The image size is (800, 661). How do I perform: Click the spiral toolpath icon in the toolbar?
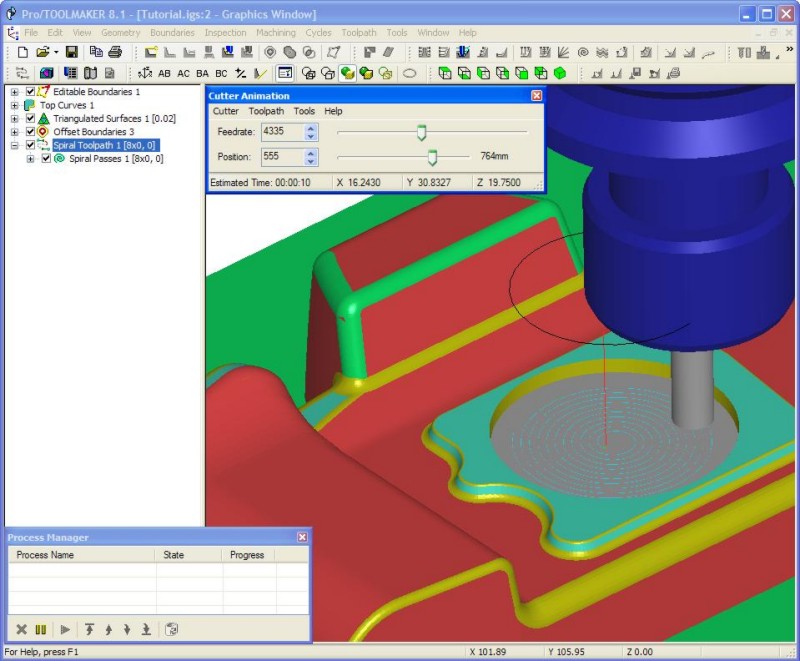click(583, 52)
